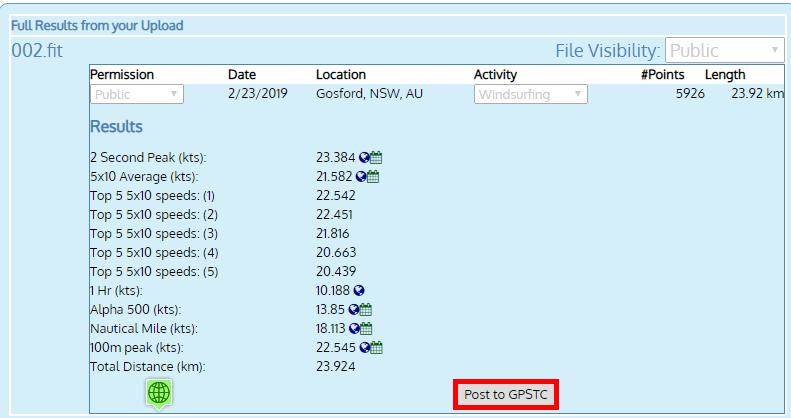
Task: Open the calendar icon for 100m peak
Action: coord(377,348)
